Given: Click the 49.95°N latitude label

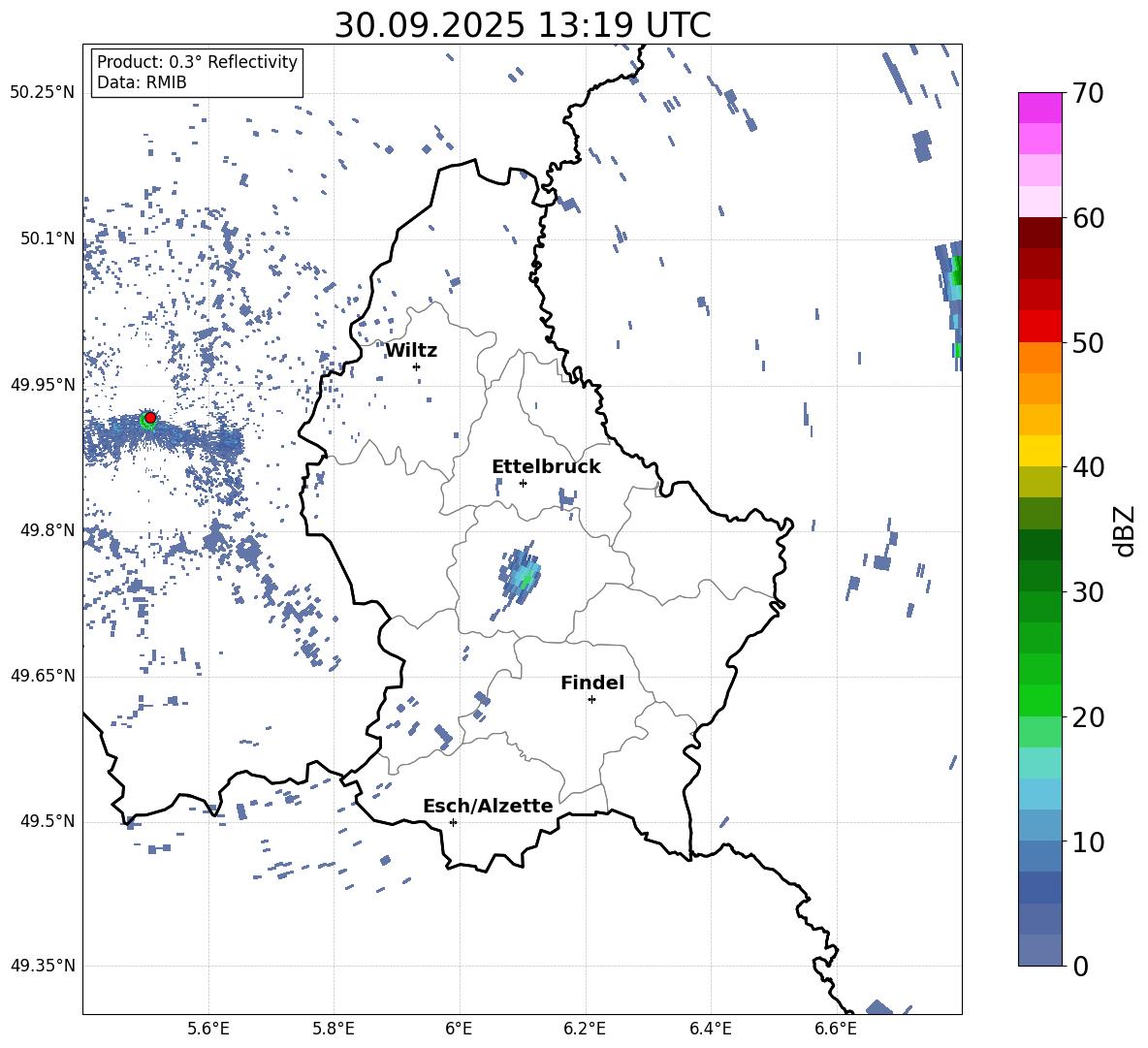Looking at the screenshot, I should tap(43, 385).
